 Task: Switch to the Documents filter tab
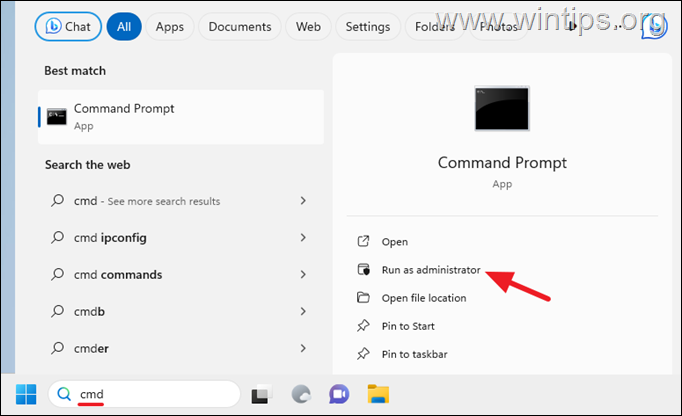tap(240, 27)
